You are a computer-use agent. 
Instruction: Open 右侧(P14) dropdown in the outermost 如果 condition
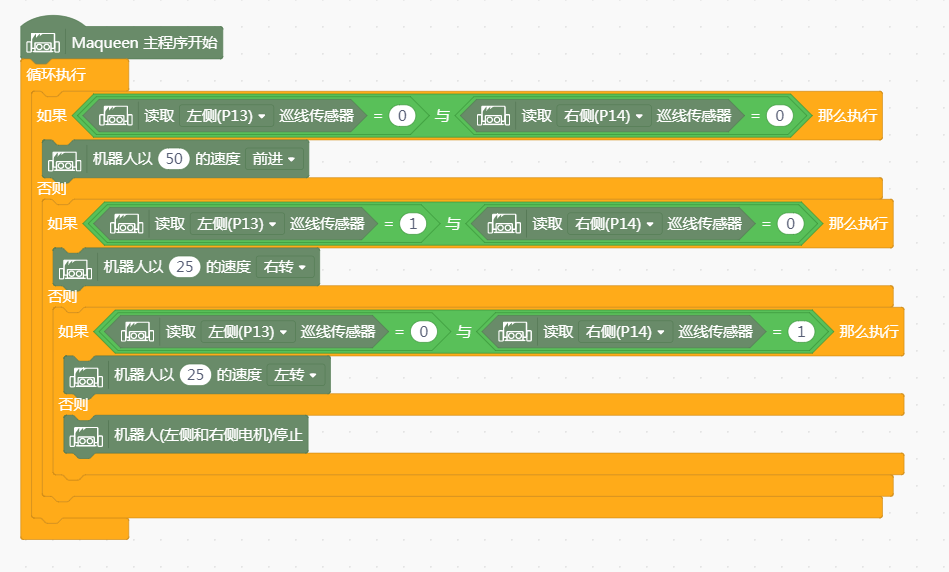click(603, 116)
